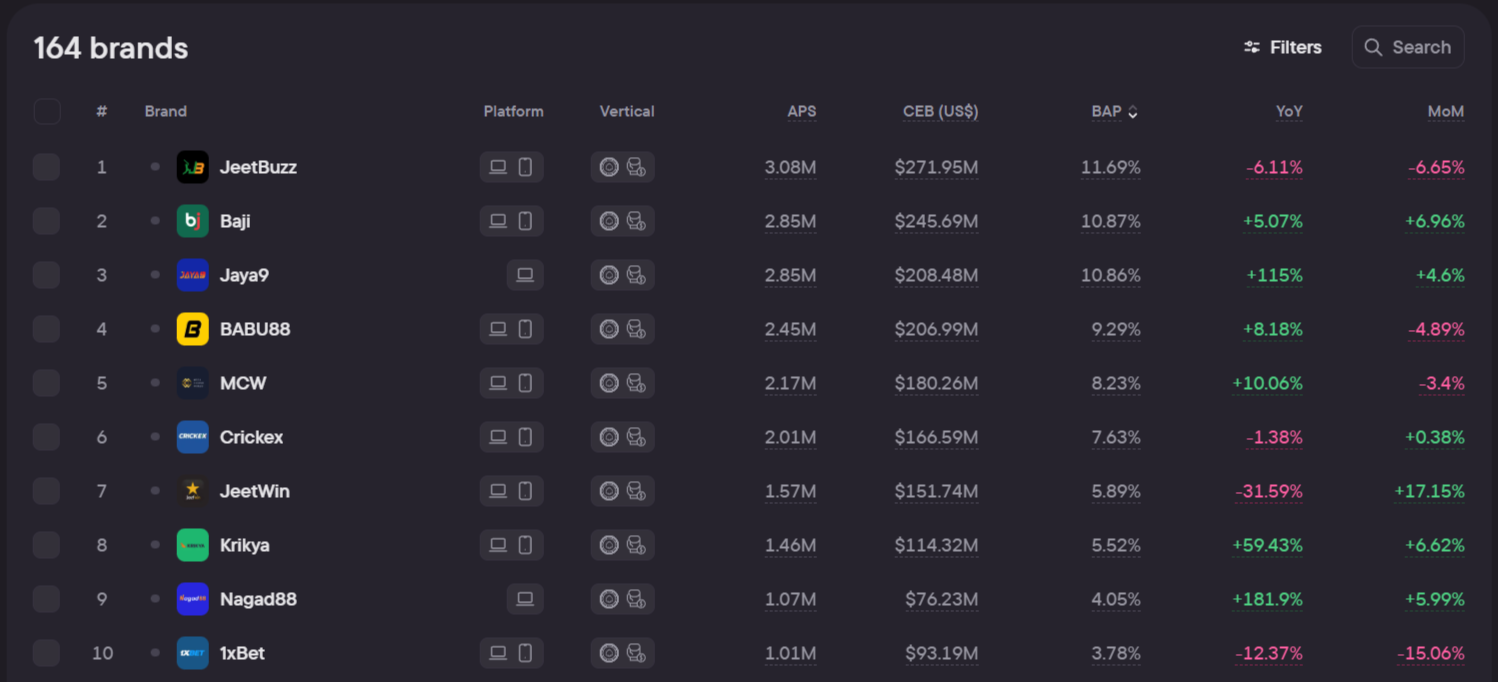Click the APS column header

pyautogui.click(x=801, y=111)
